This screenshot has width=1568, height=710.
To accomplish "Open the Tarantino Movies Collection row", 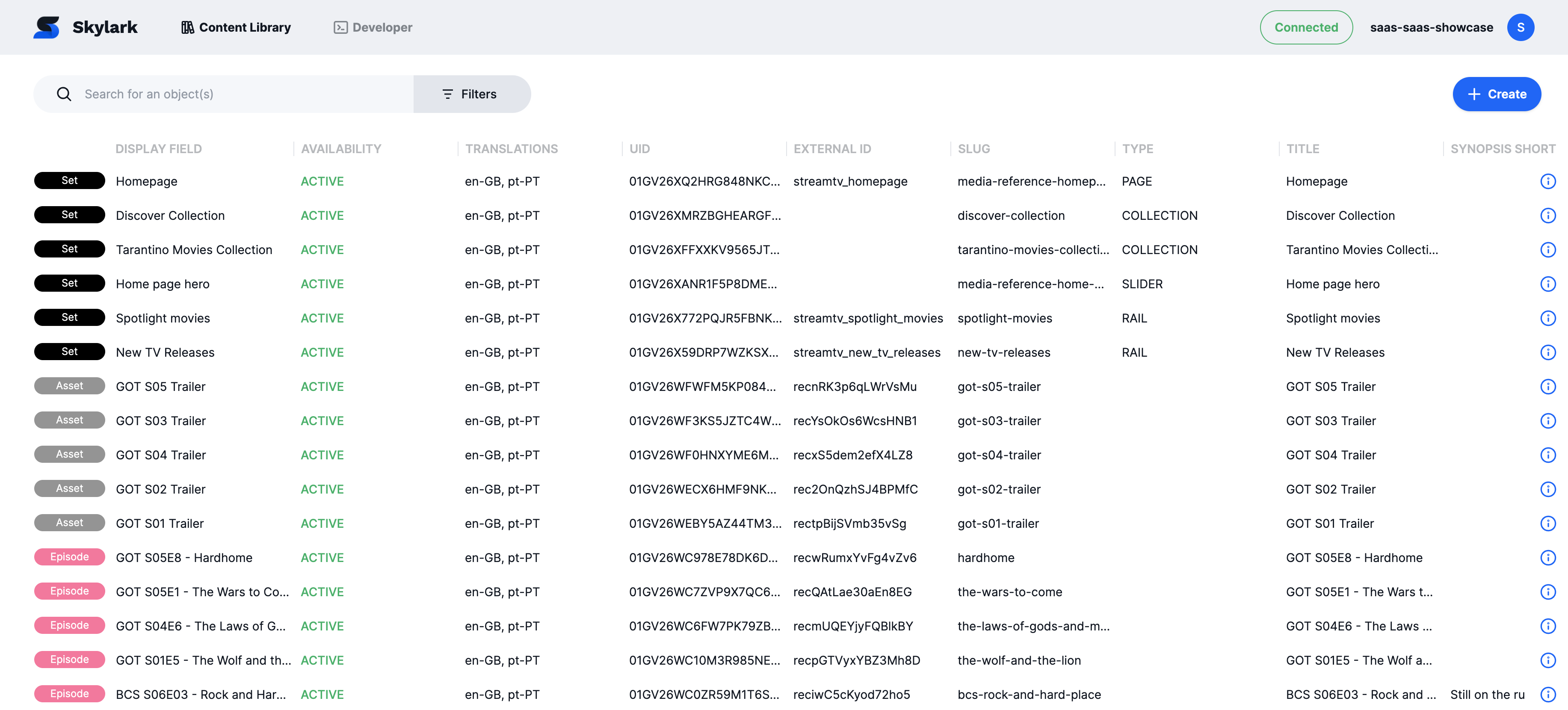I will 194,250.
